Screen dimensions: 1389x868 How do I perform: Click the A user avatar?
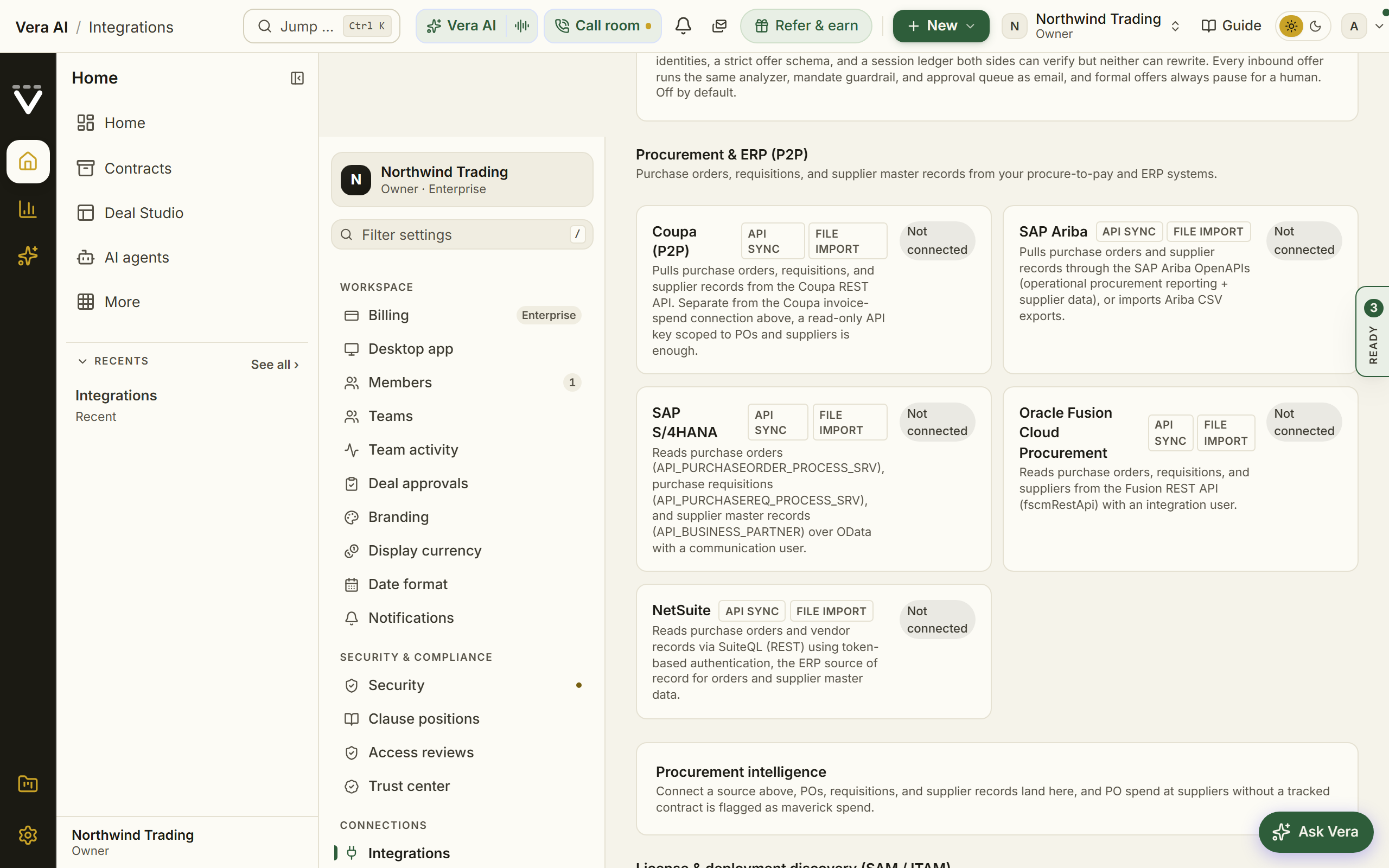click(x=1354, y=26)
